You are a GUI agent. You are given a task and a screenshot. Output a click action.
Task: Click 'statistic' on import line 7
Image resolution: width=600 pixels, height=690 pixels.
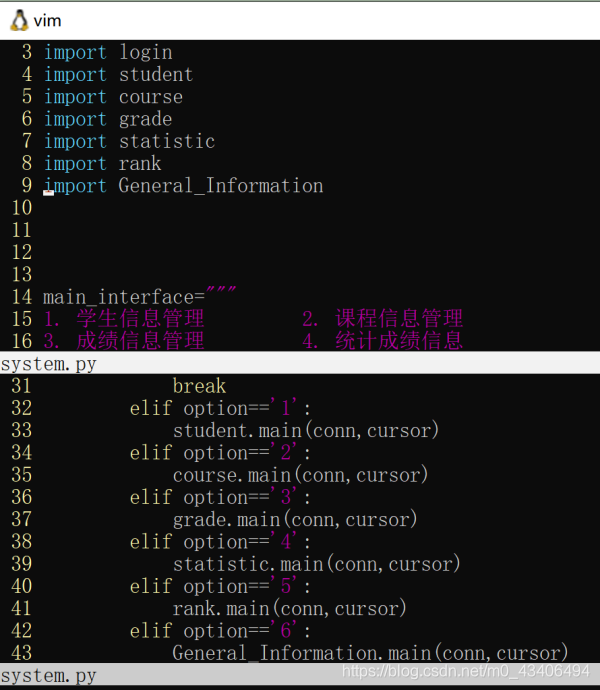coord(167,141)
